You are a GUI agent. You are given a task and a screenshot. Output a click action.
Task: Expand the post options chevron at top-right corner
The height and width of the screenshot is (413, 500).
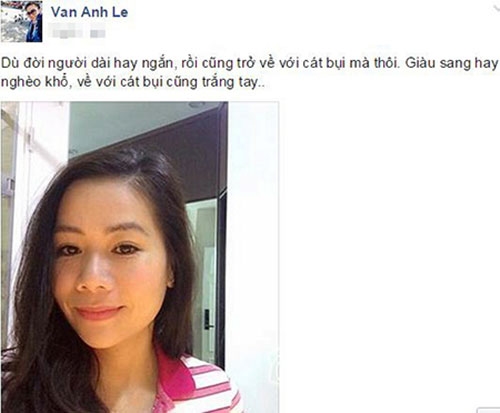click(497, 7)
